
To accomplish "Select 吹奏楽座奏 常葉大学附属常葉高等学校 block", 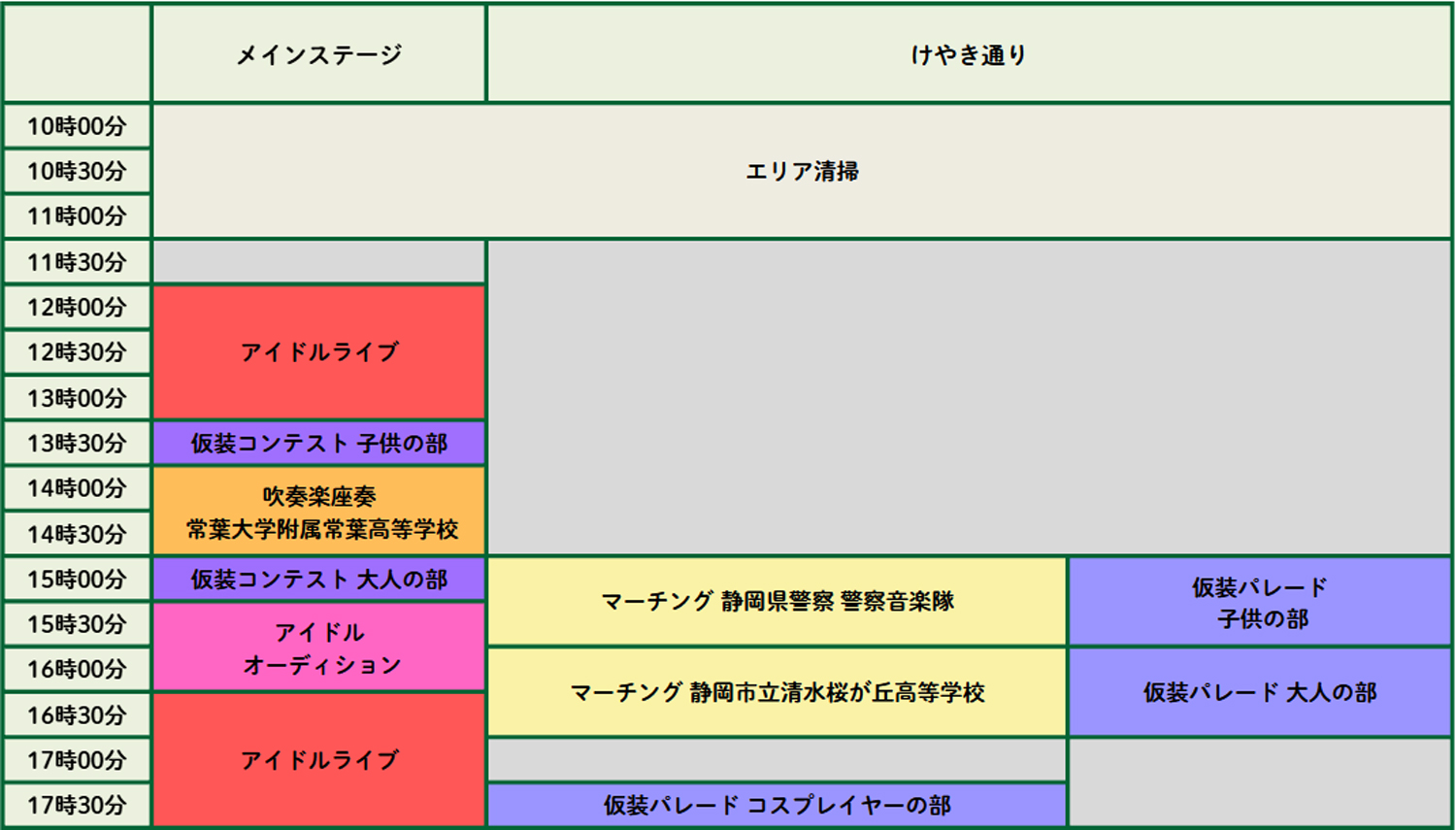I will pos(319,512).
